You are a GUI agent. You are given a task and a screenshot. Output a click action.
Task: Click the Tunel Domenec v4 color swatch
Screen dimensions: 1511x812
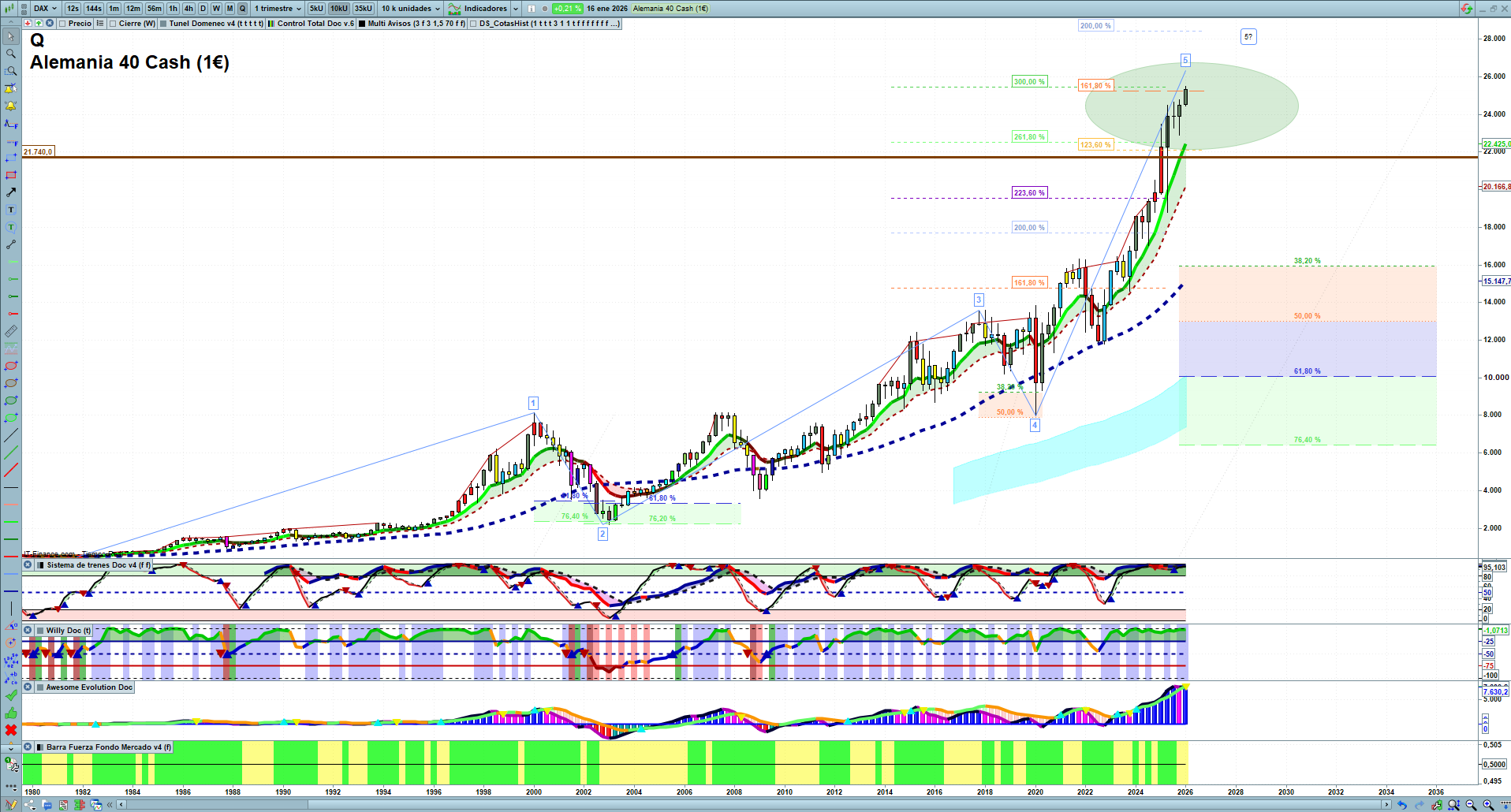[163, 24]
